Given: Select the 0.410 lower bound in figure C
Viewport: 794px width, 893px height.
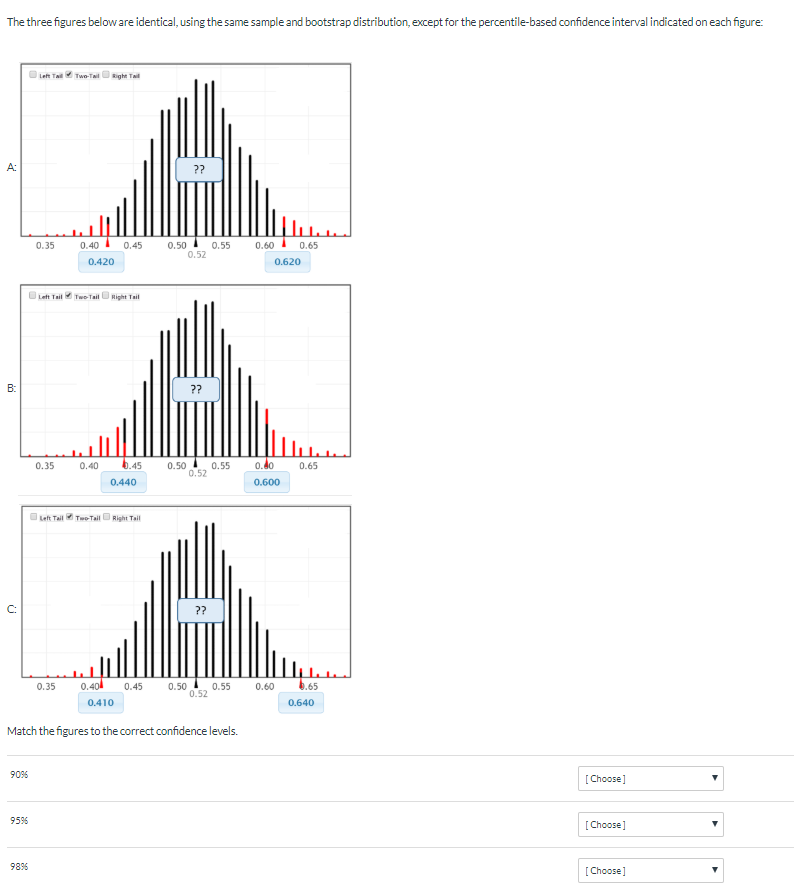Looking at the screenshot, I should click(x=101, y=703).
